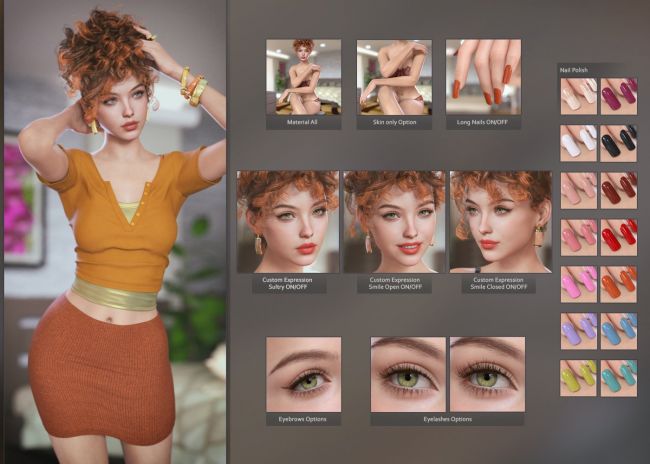Click the Eyelashes Options label

(x=447, y=419)
